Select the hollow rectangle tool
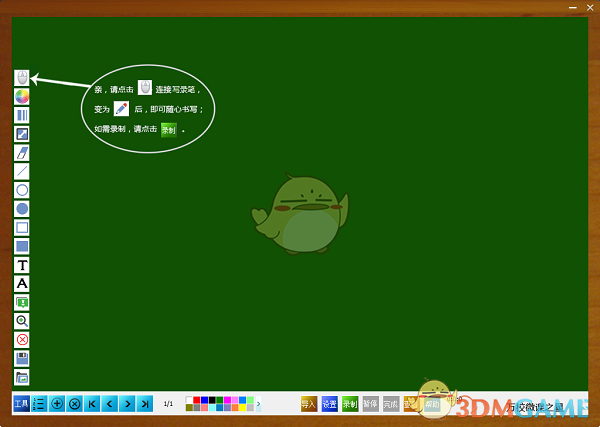This screenshot has height=427, width=600. coord(22,227)
